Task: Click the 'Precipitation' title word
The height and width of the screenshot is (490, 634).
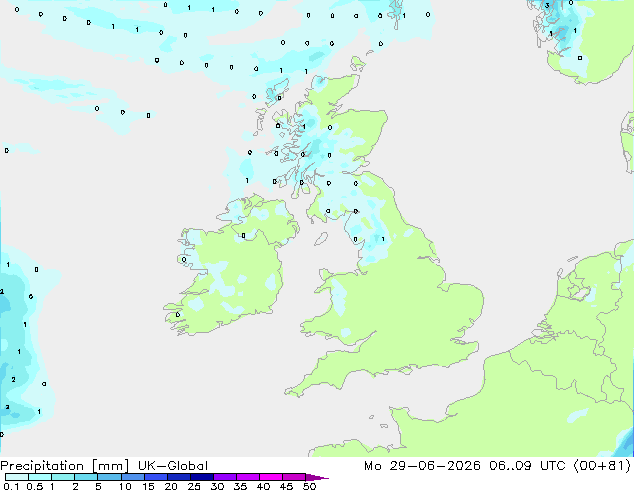Action: (42, 466)
